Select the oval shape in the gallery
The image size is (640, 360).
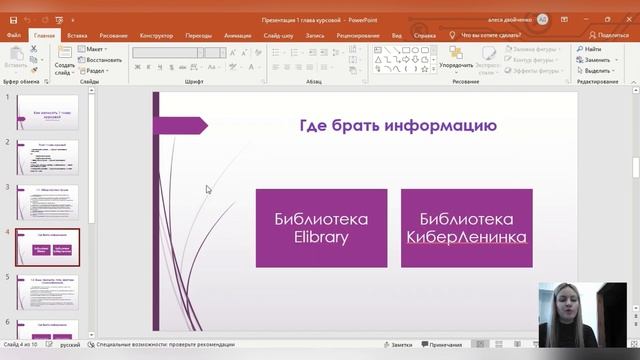pyautogui.click(x=415, y=50)
